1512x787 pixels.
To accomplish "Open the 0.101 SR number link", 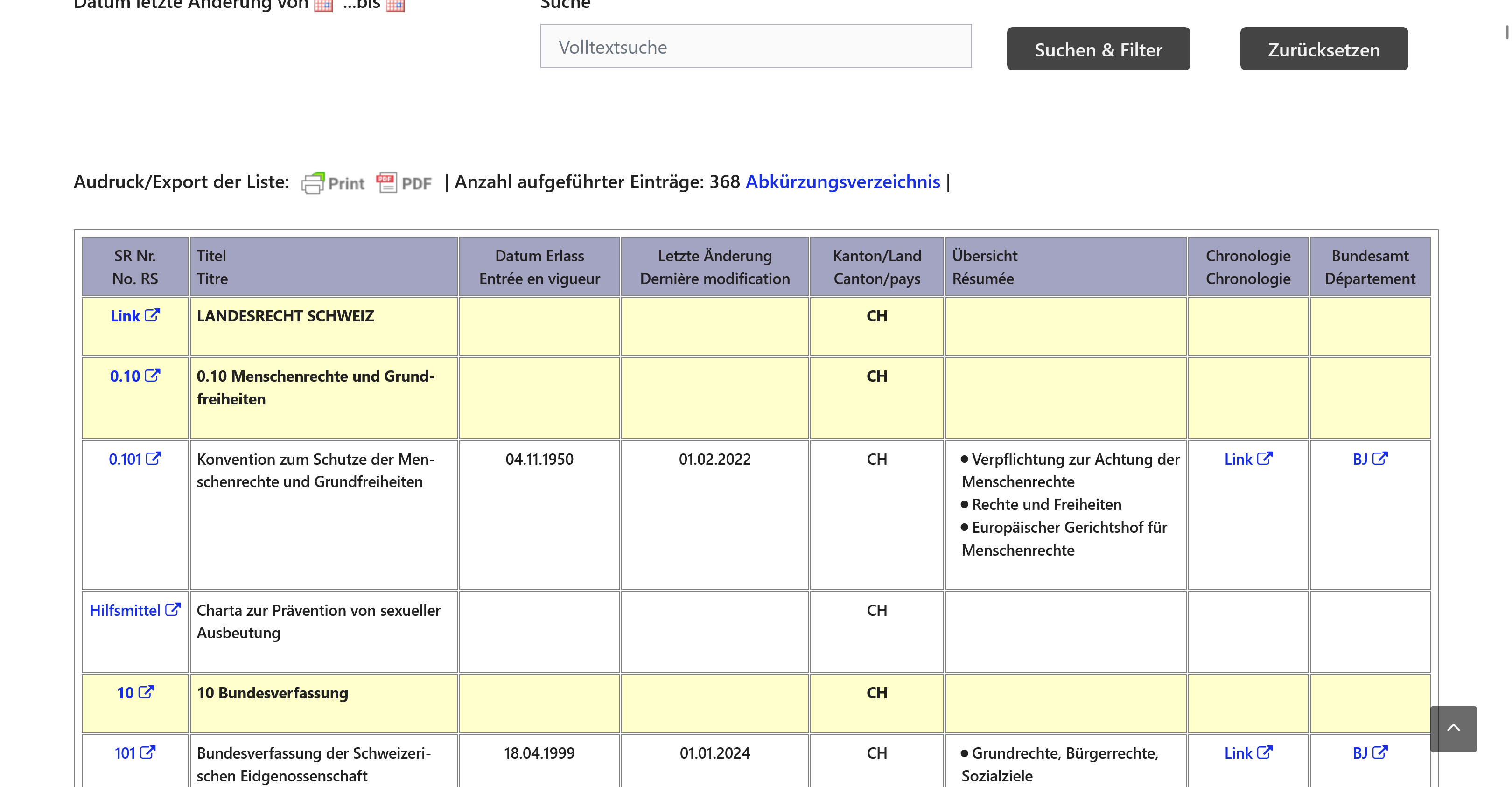I will 135,460.
